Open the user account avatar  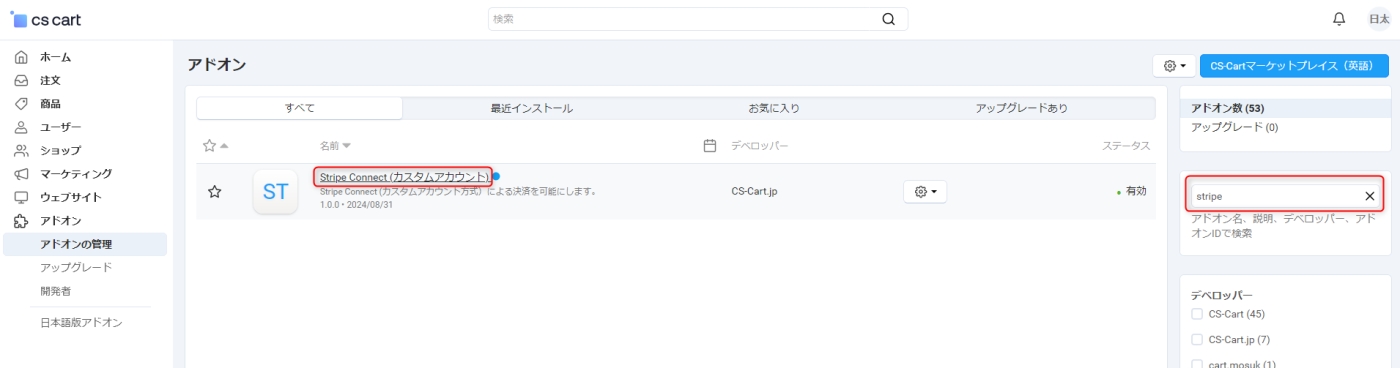(x=1380, y=19)
